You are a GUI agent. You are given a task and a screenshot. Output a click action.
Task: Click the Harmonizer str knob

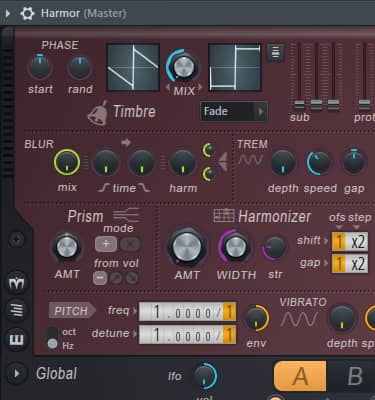275,248
